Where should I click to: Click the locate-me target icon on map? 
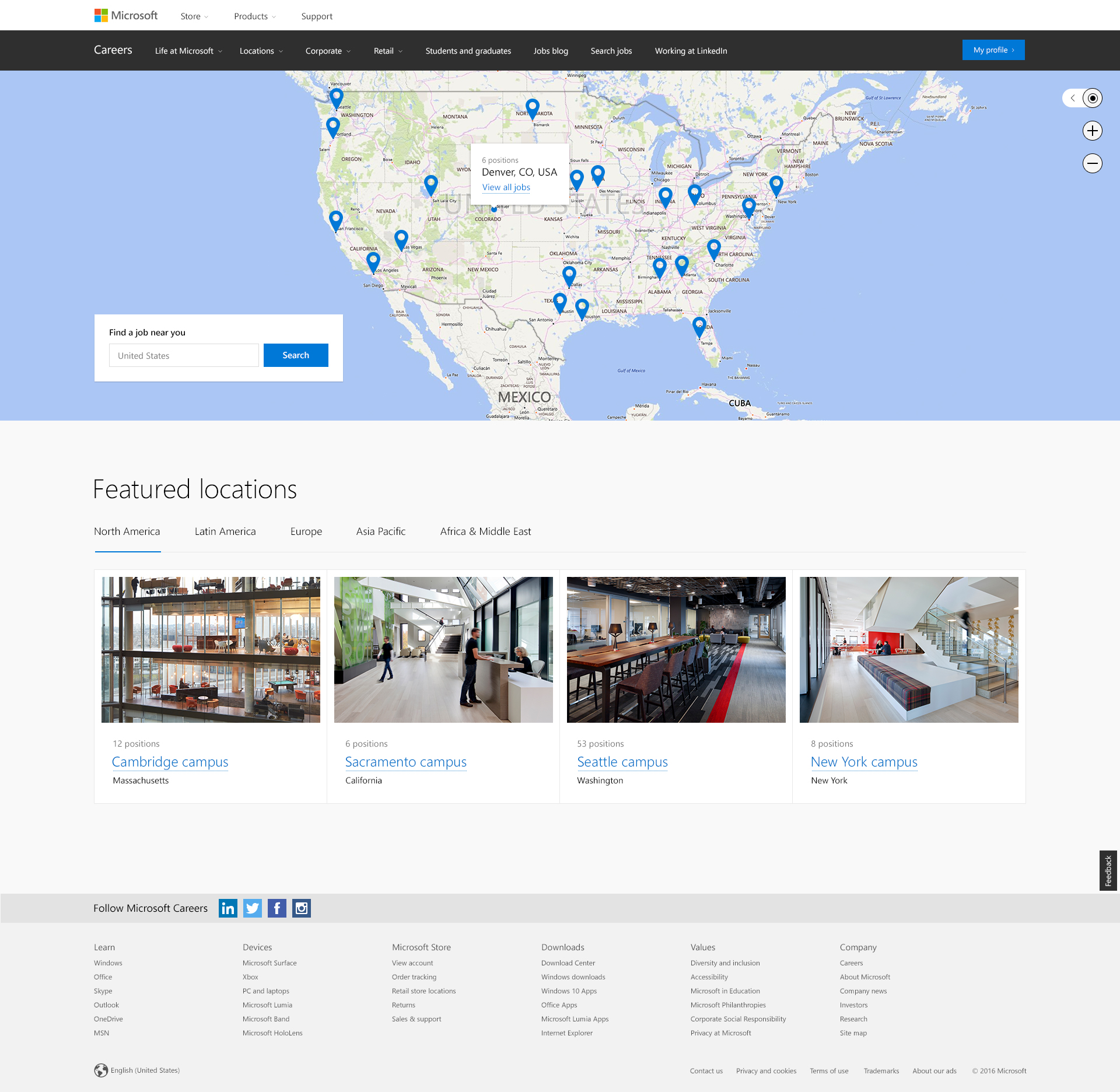click(x=1093, y=98)
